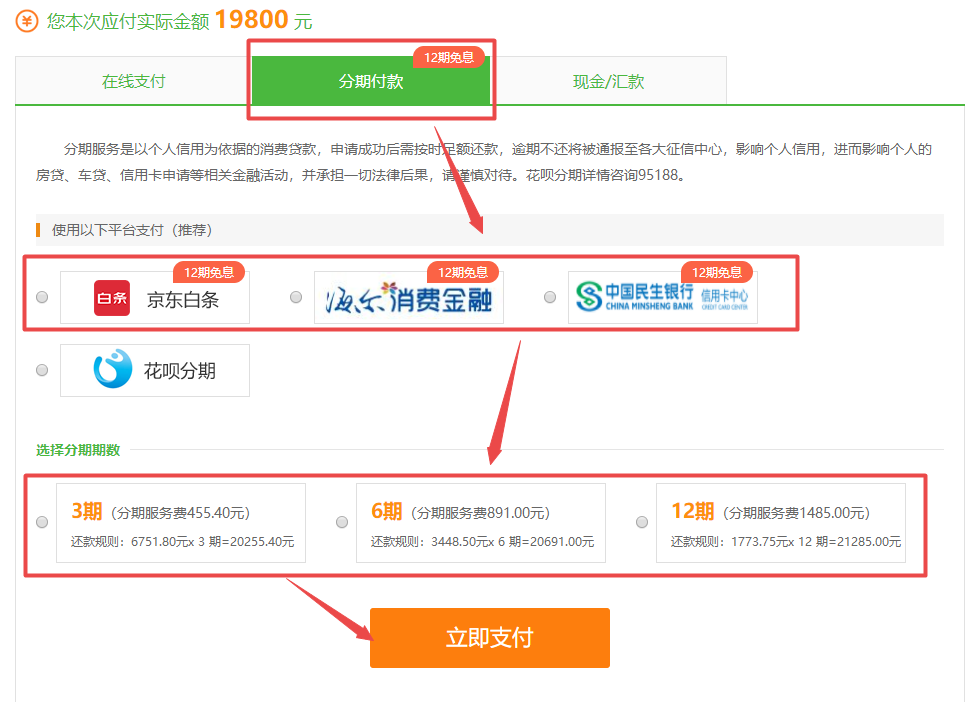This screenshot has height=702, width=969.
Task: Click the 3期 plan card with 455.40元 fee
Action: pos(180,524)
